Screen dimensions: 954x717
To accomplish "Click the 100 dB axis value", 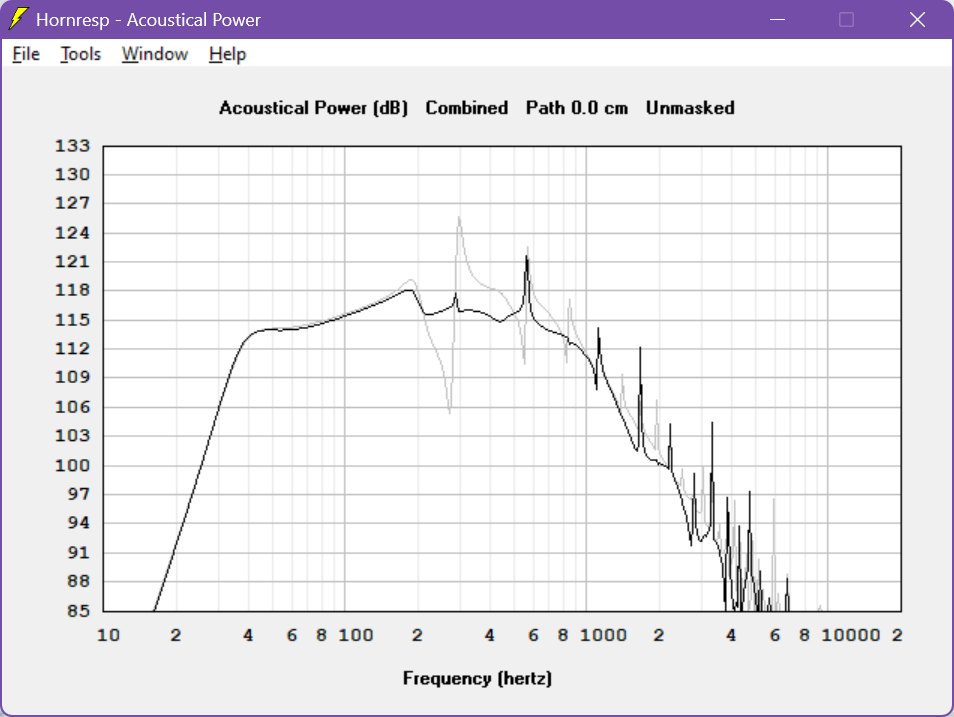I will pos(72,466).
